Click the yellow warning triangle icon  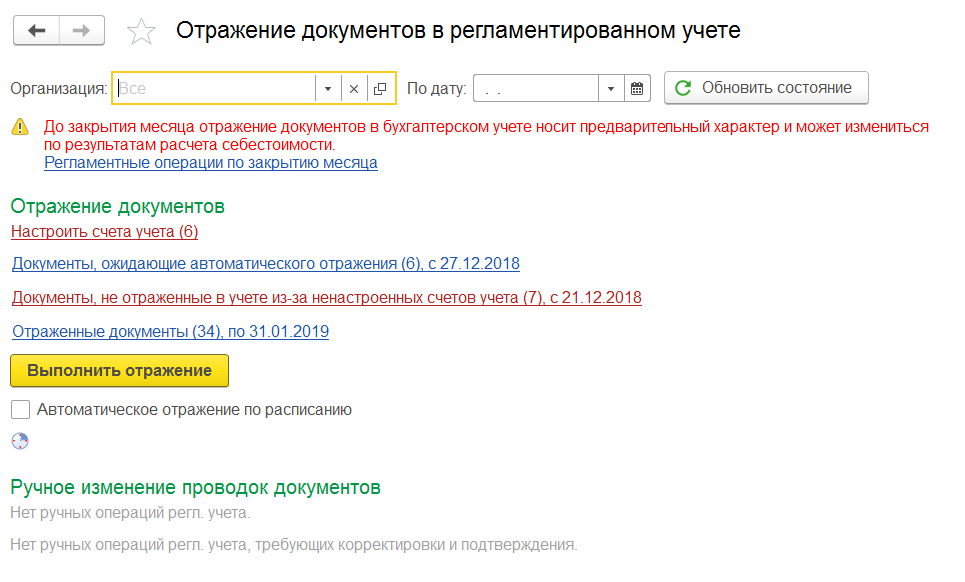tap(20, 127)
